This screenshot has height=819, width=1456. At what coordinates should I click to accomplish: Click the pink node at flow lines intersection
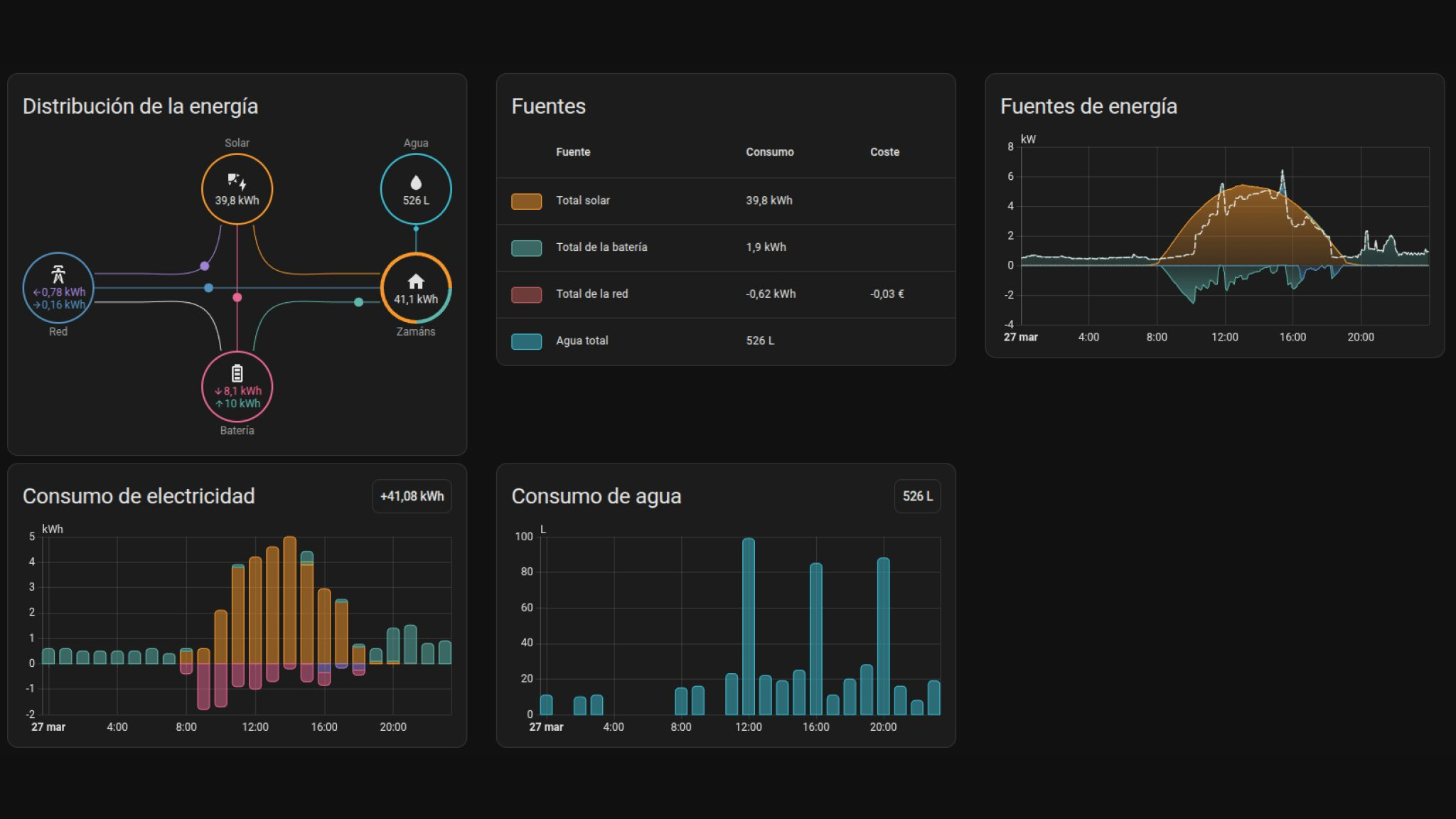tap(237, 297)
